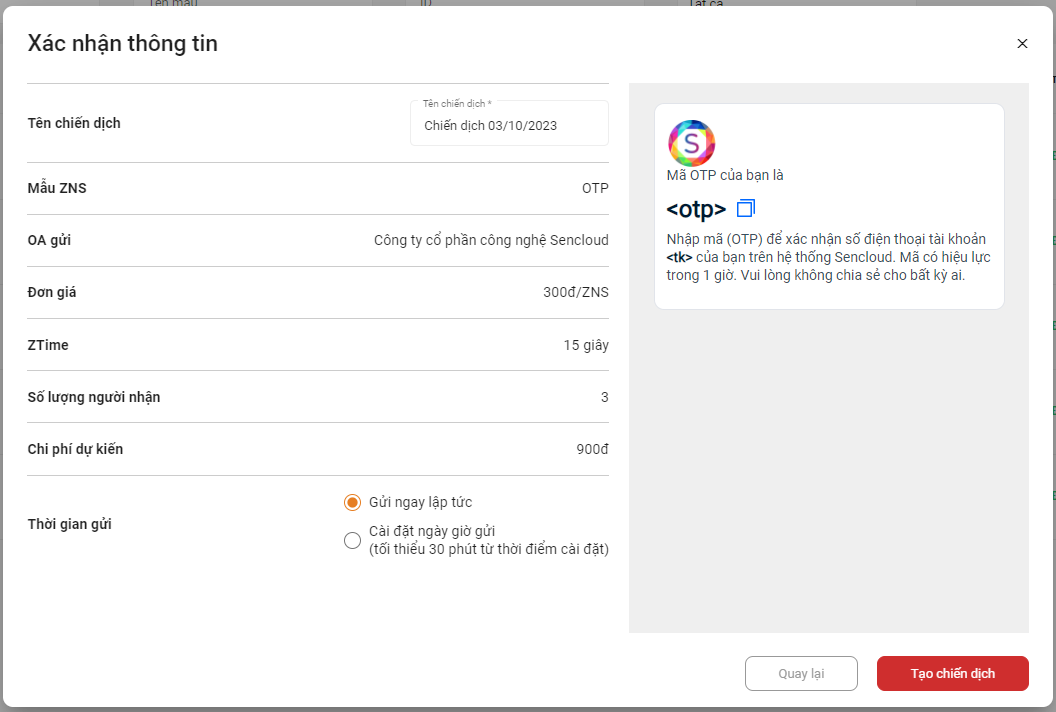Click the ZTime value 15 giây
The height and width of the screenshot is (712, 1056).
[585, 345]
